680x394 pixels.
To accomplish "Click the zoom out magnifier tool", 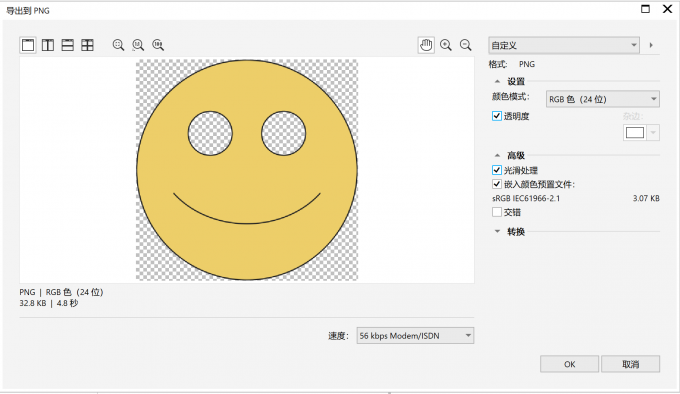I will [466, 45].
